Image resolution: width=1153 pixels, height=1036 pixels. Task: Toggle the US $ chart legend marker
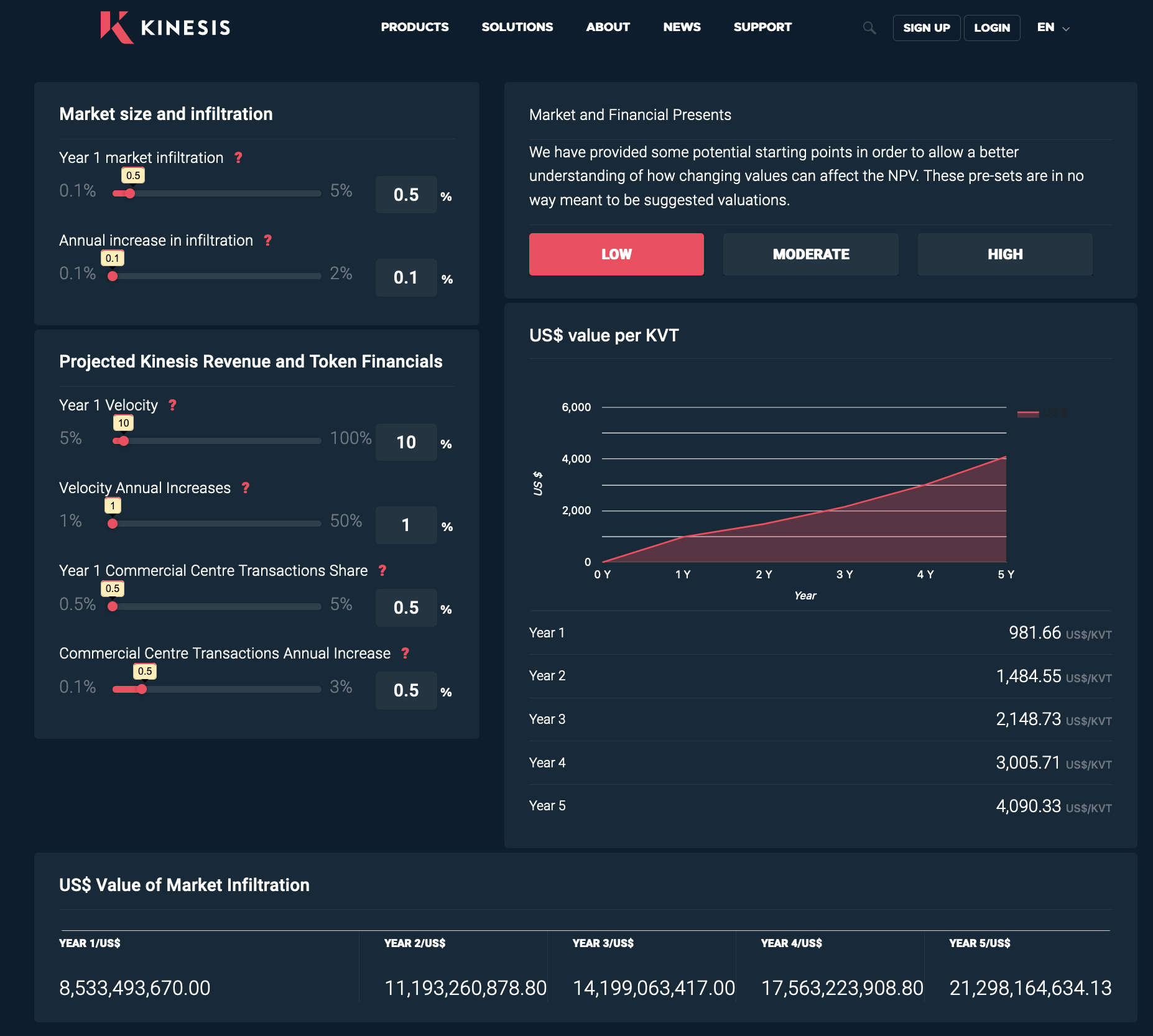pyautogui.click(x=1028, y=413)
